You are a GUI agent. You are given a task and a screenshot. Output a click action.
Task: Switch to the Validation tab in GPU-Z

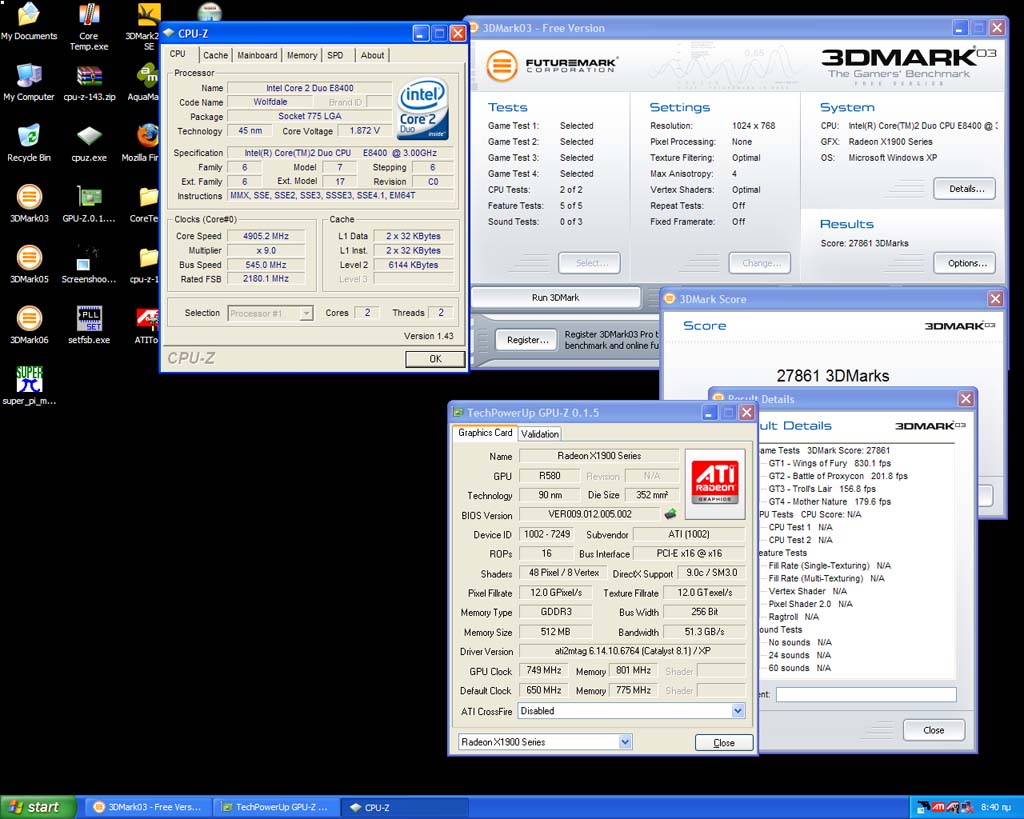point(539,434)
